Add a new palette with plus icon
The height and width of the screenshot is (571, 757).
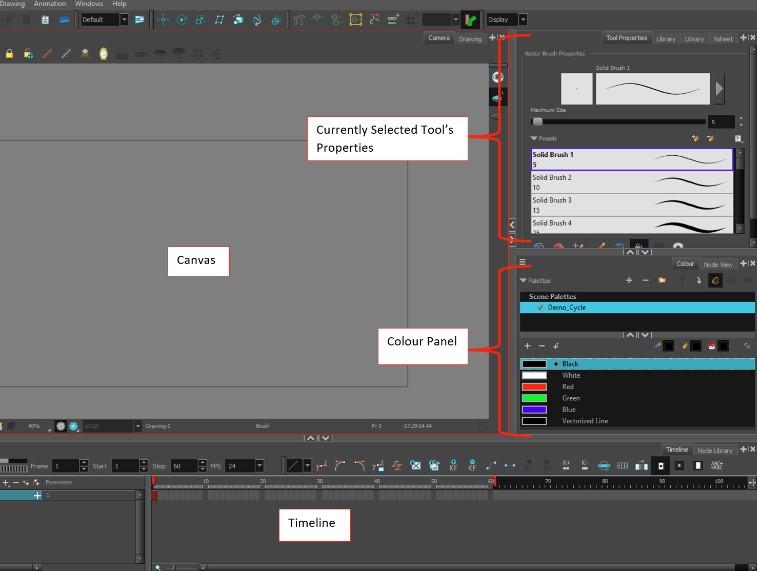629,280
